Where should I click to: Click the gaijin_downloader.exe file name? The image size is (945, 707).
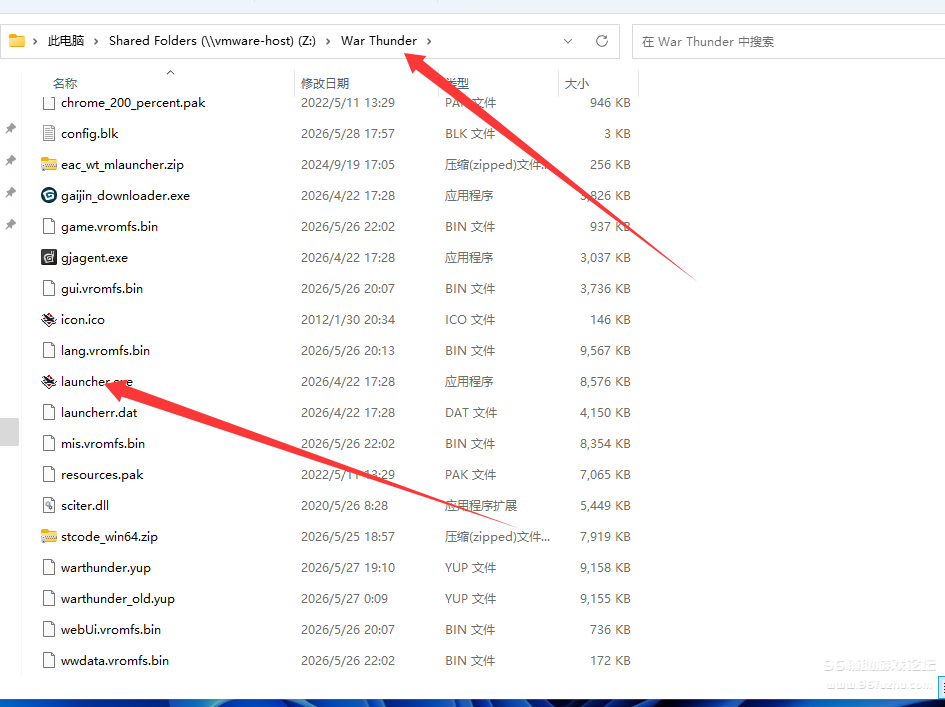pos(125,195)
